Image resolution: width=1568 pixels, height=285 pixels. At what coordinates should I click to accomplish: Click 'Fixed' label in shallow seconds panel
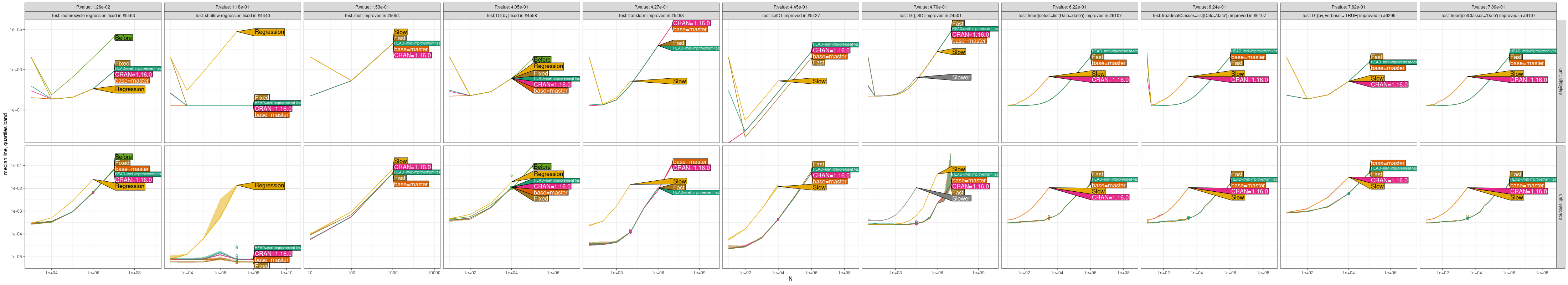[x=262, y=265]
